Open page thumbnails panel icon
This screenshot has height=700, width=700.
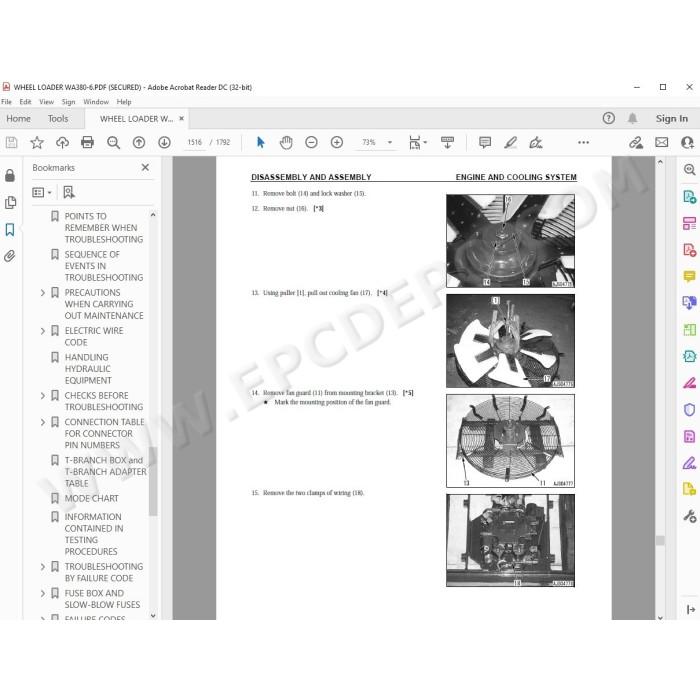10,203
